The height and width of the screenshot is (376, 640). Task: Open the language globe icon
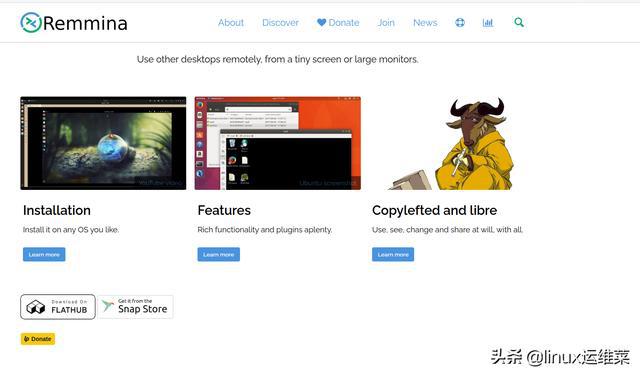coord(460,22)
